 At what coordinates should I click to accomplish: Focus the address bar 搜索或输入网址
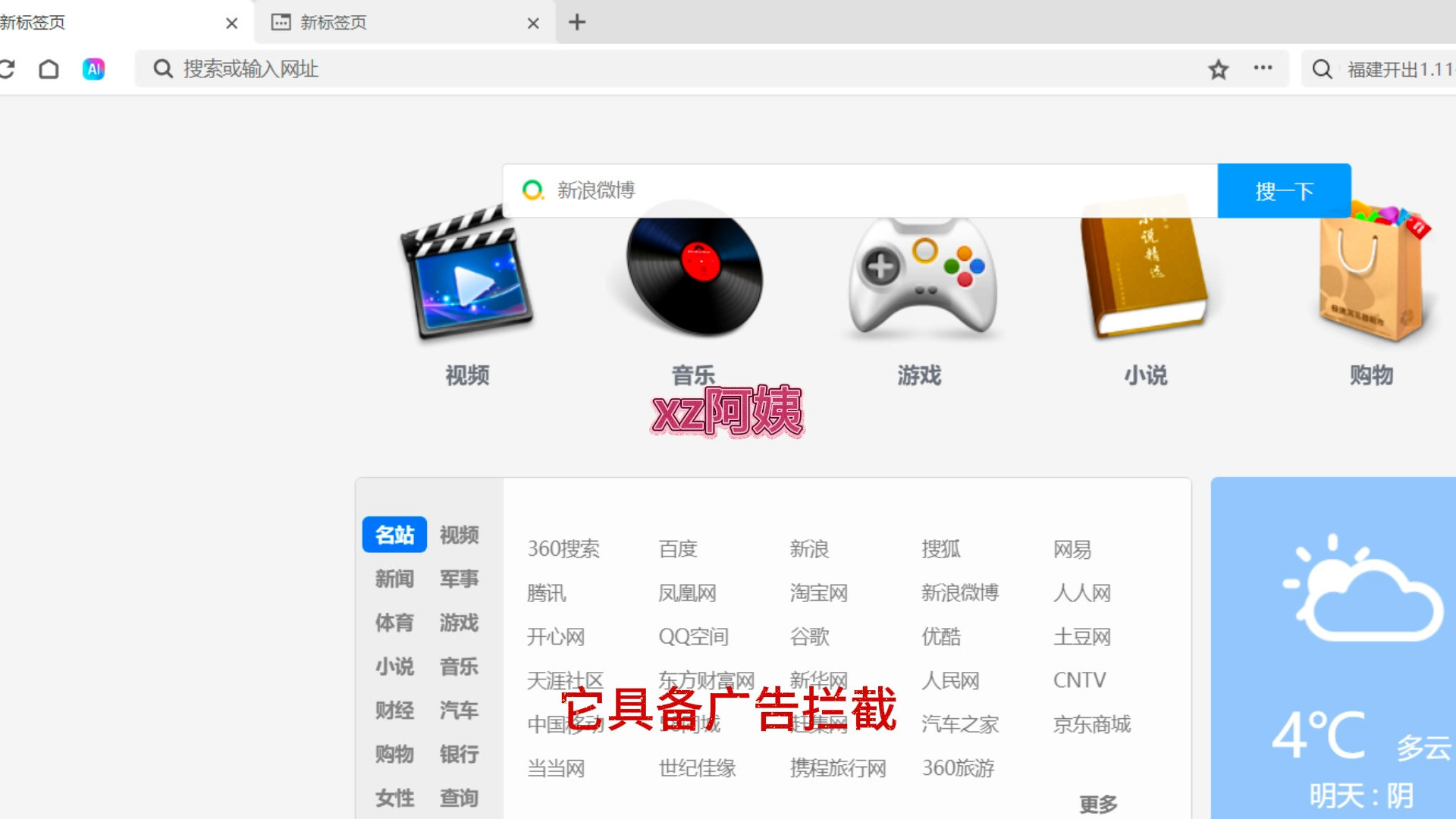[682, 69]
